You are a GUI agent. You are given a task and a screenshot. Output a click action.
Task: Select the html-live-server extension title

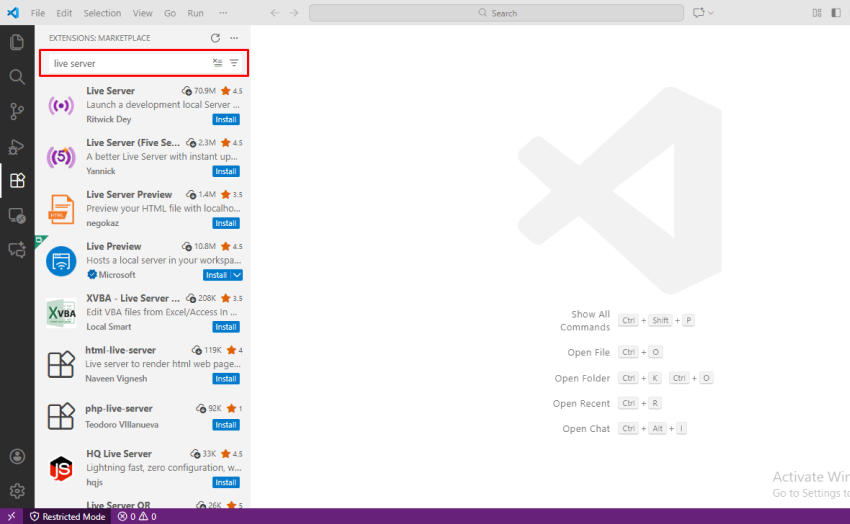(120, 350)
